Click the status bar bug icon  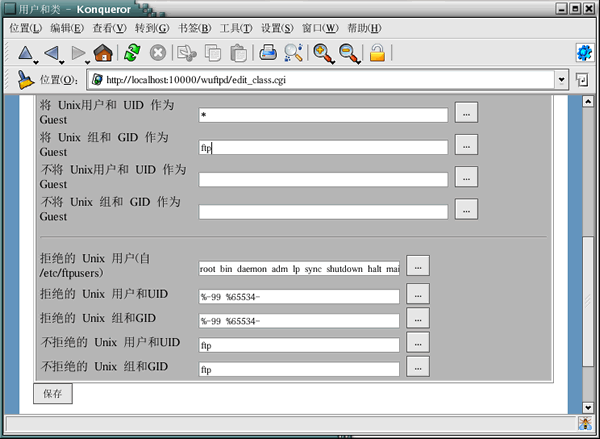[x=585, y=423]
